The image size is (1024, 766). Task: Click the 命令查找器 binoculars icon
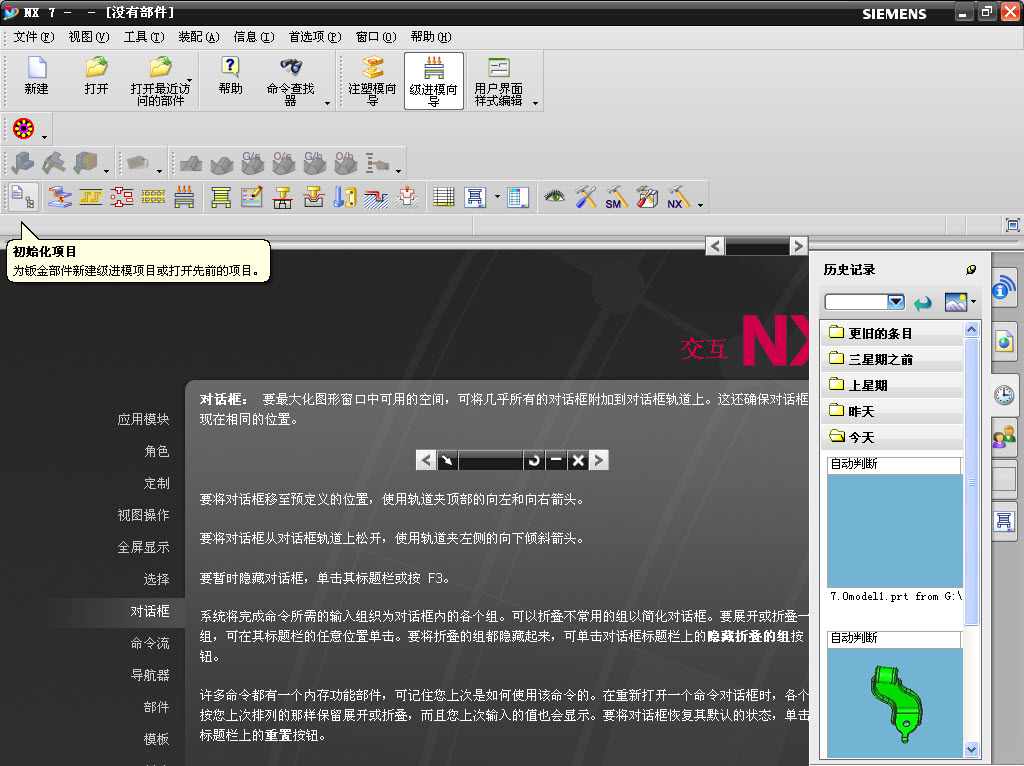(x=291, y=81)
